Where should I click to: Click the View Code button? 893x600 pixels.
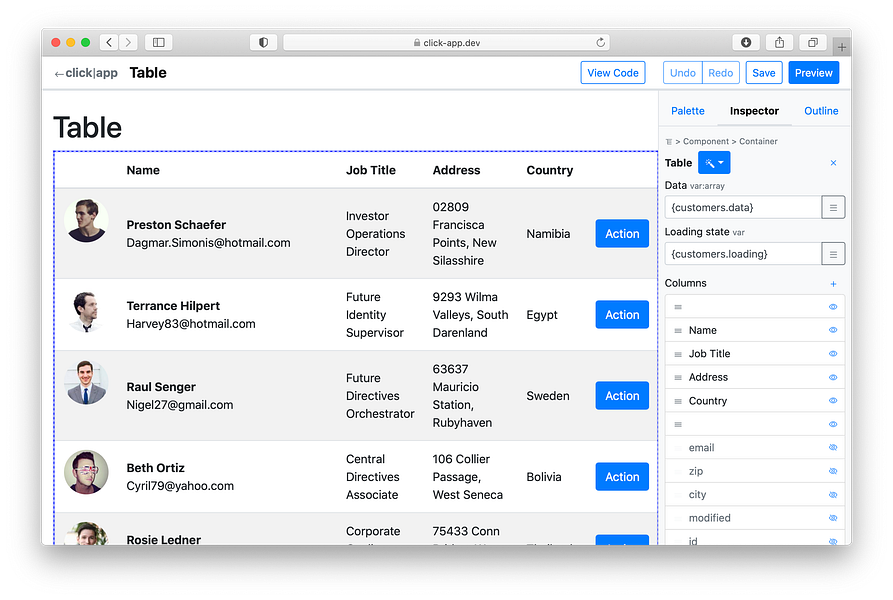(613, 73)
